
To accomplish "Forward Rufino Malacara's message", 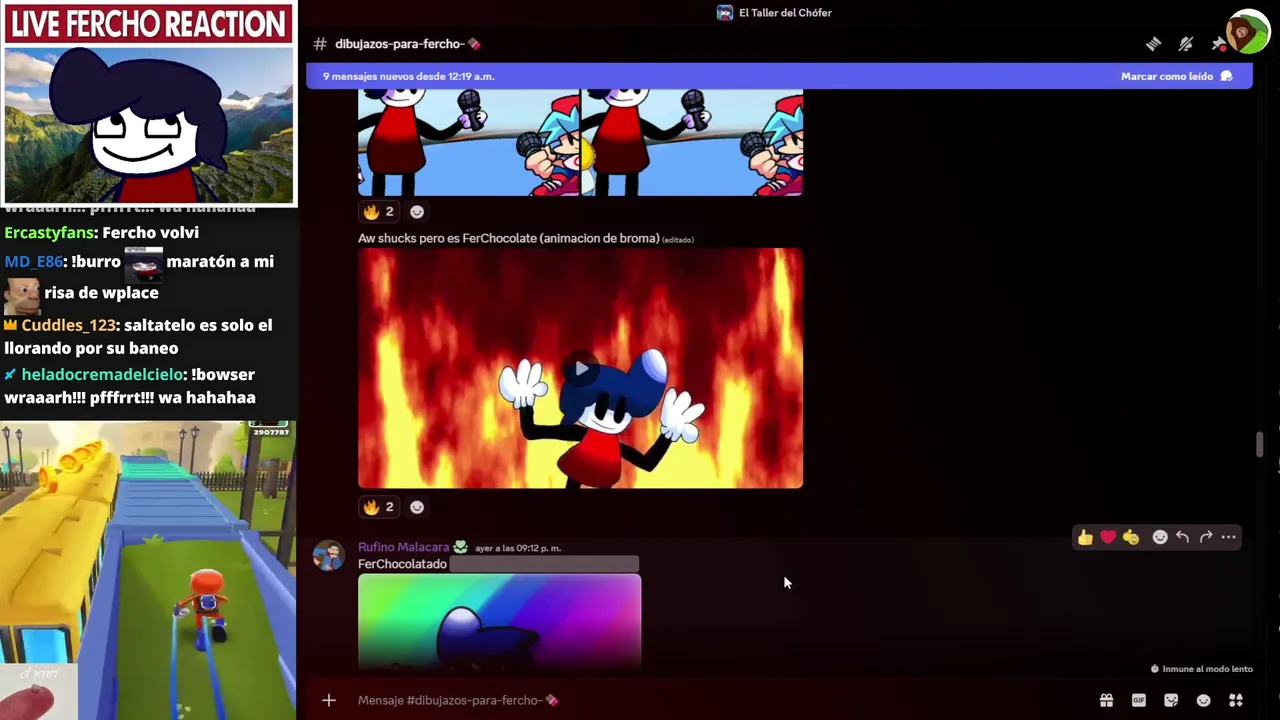I will tap(1206, 538).
